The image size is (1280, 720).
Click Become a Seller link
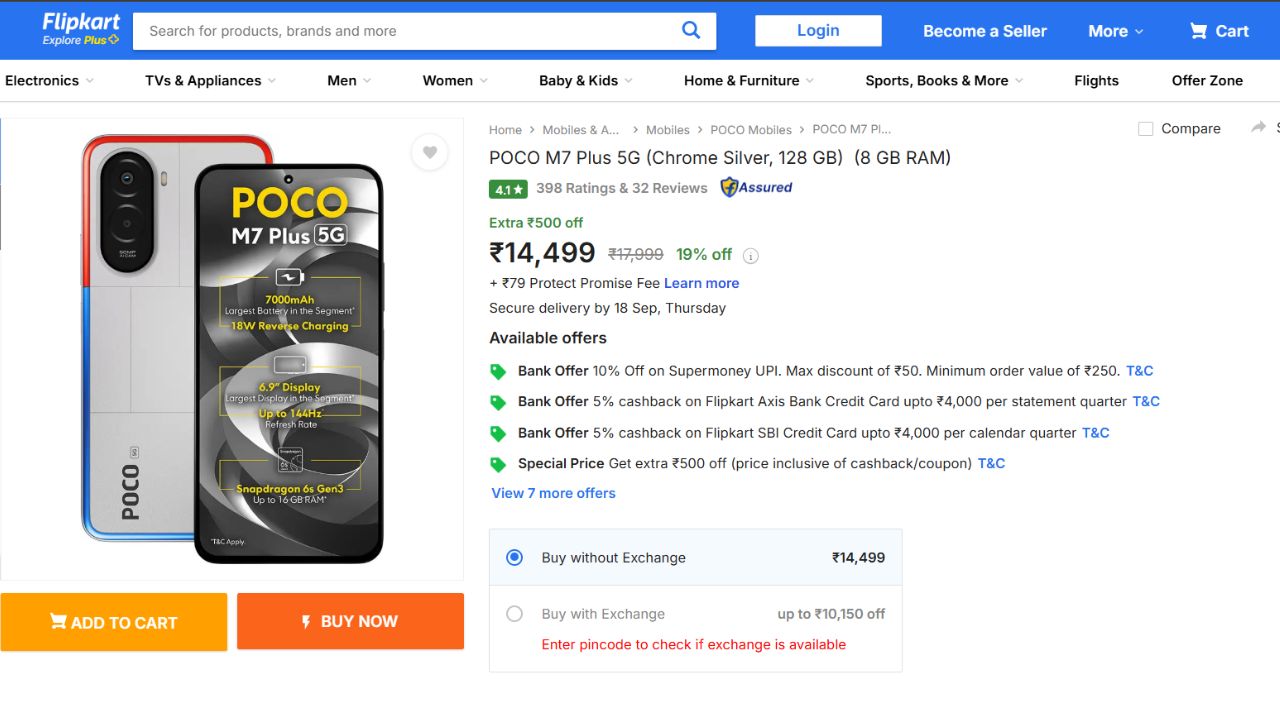[985, 31]
